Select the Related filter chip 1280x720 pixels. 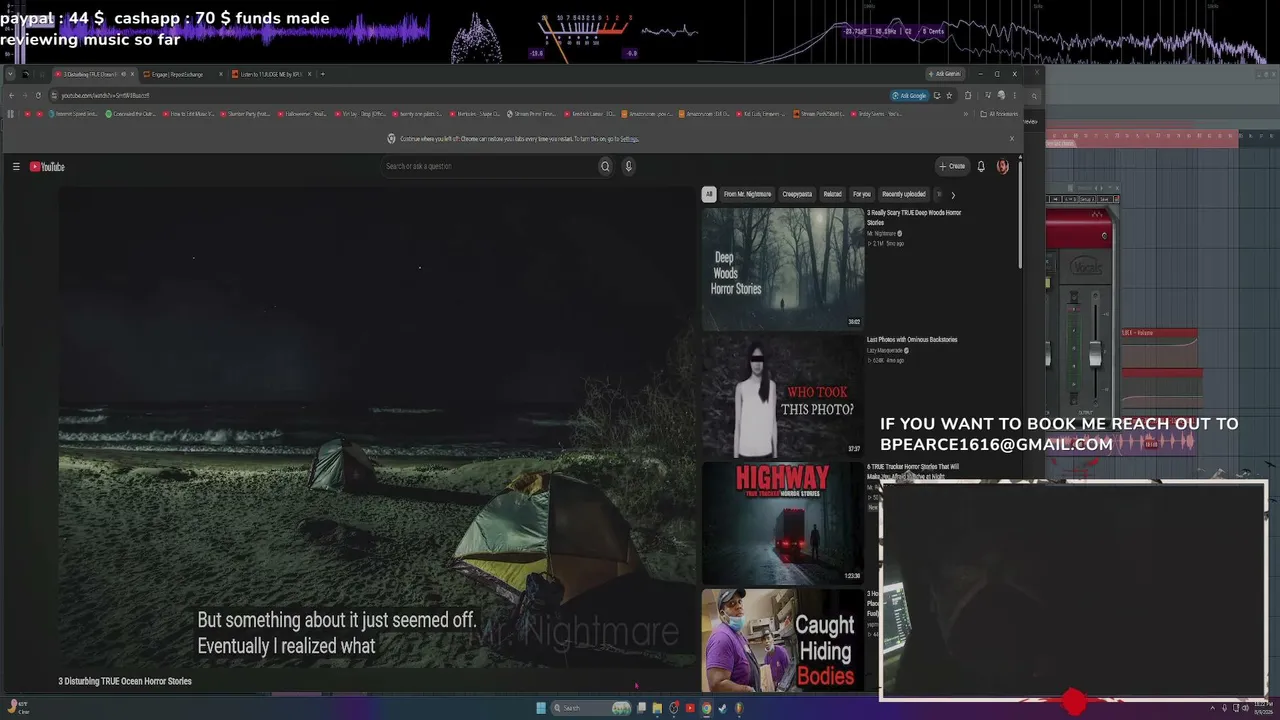coord(832,194)
